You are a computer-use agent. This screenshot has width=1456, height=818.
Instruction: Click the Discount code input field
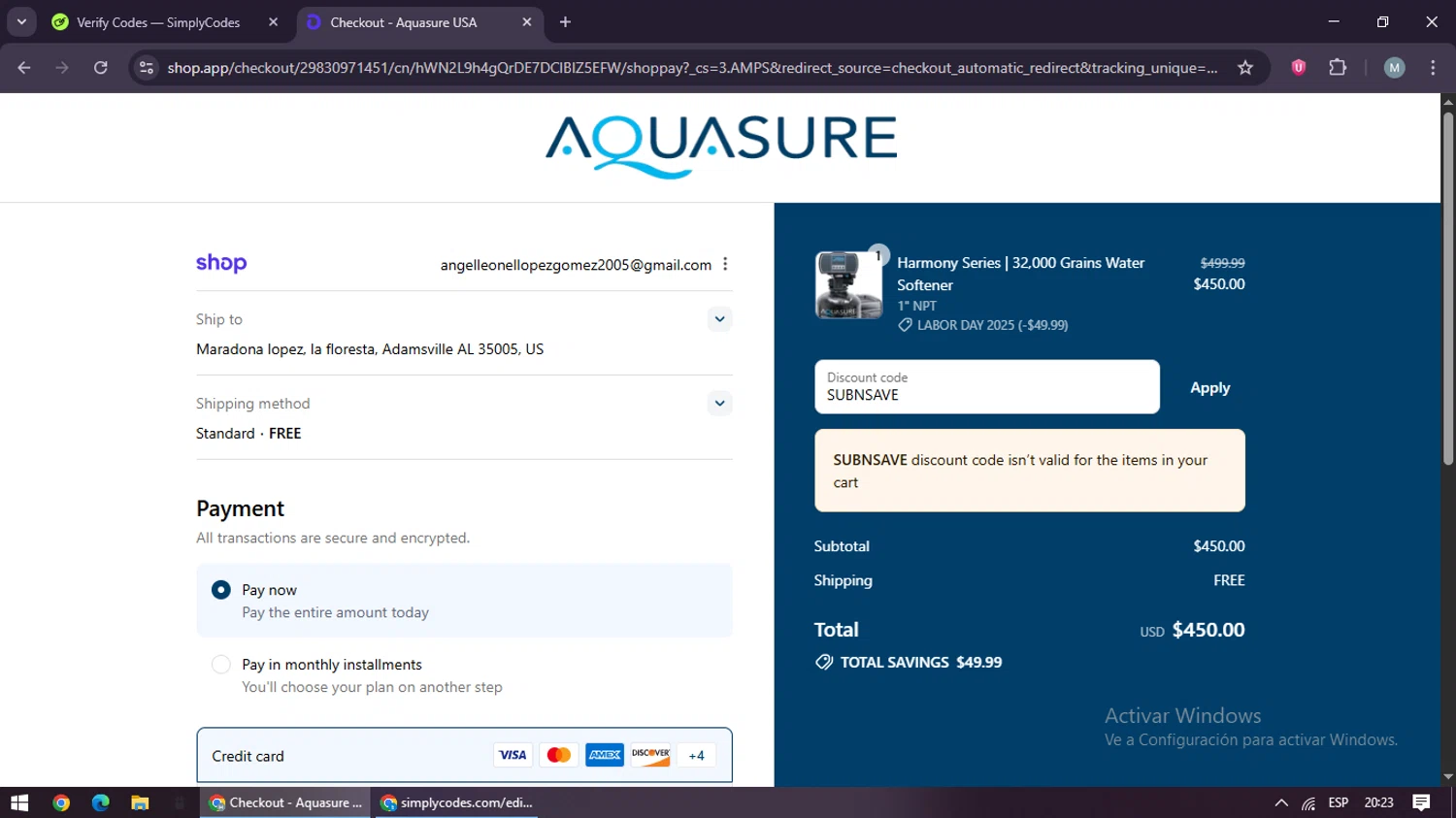click(x=987, y=387)
